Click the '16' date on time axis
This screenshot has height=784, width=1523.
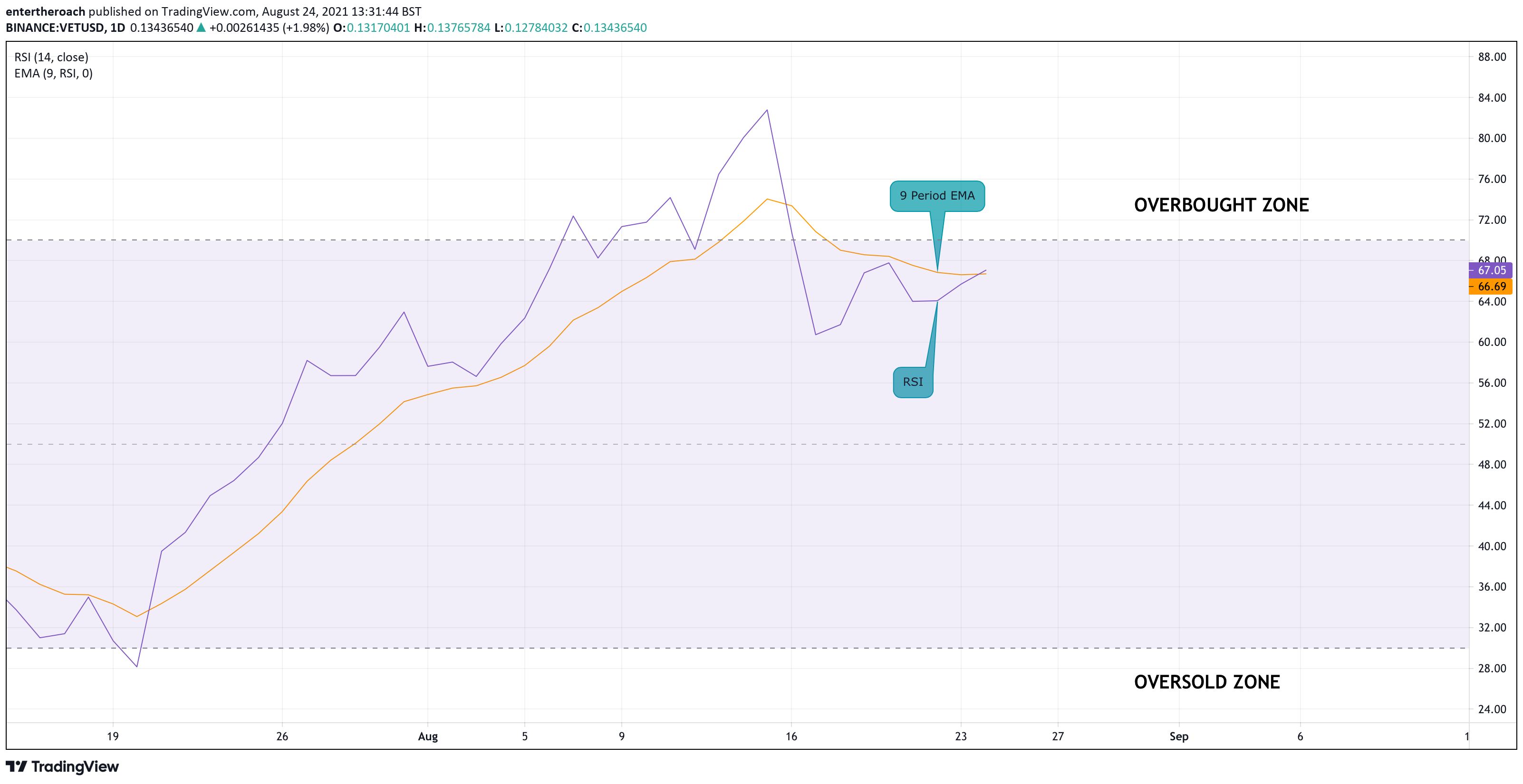pos(791,736)
